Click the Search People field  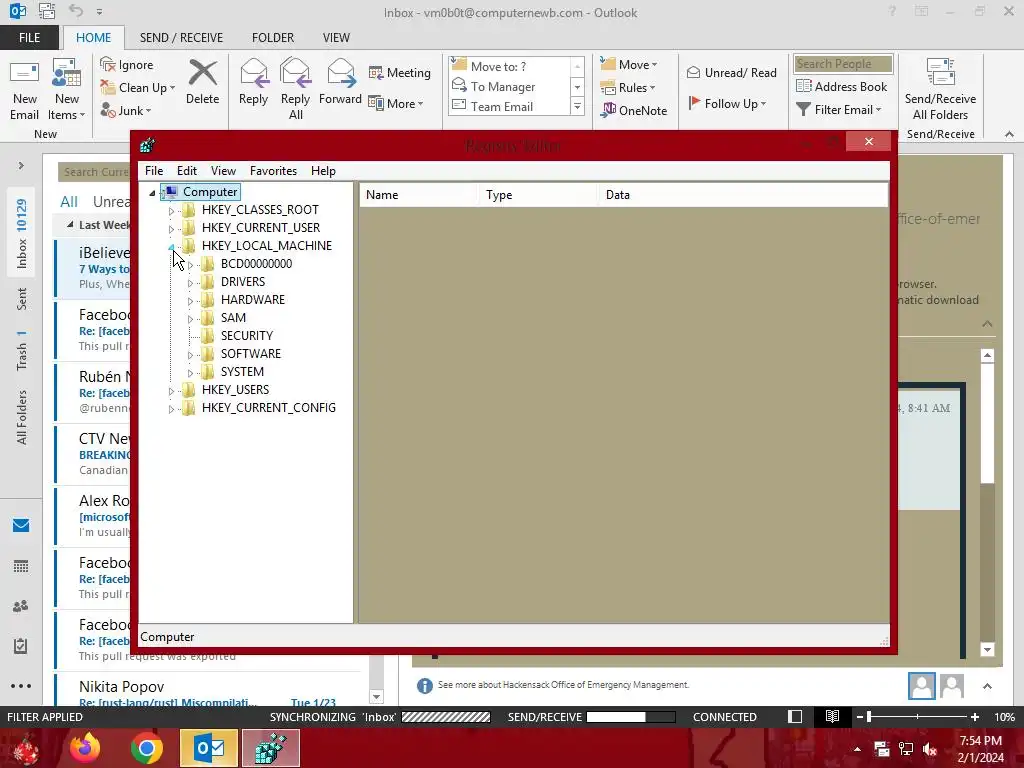[843, 64]
